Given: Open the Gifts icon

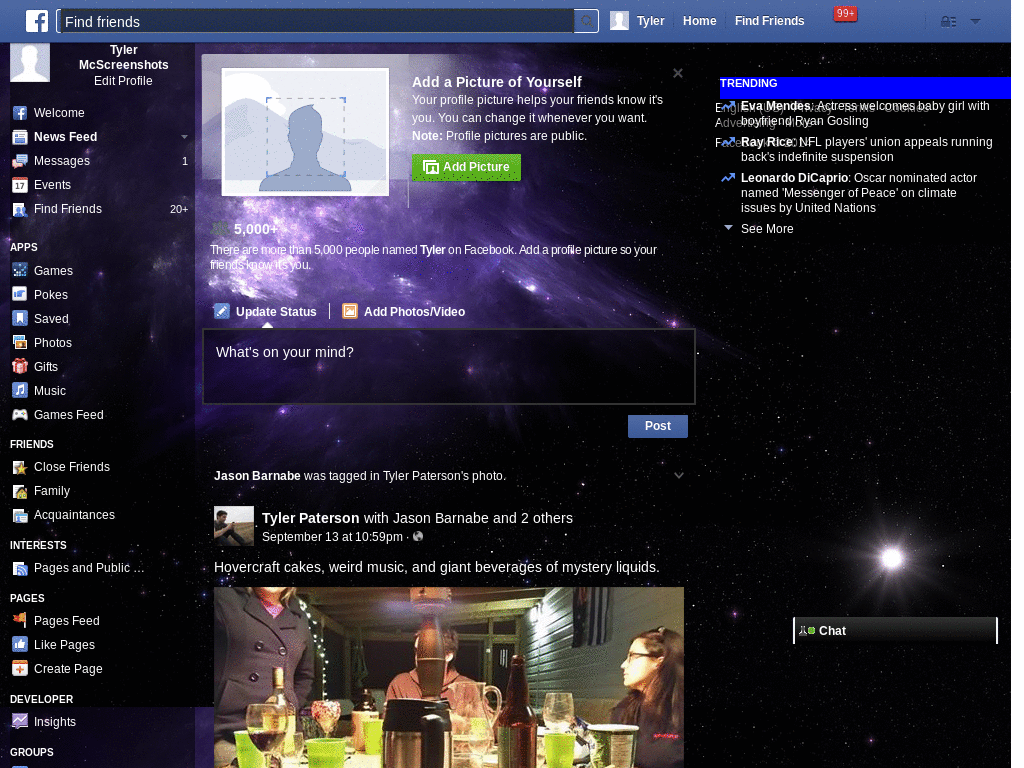Looking at the screenshot, I should click(x=20, y=366).
